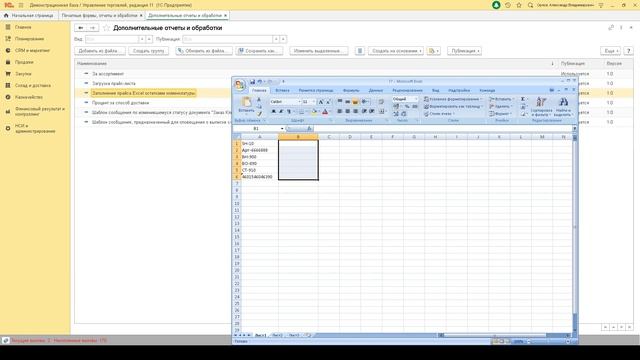Toggle align text left in Excel
Viewport: 640px width, 360px height.
(x=339, y=111)
